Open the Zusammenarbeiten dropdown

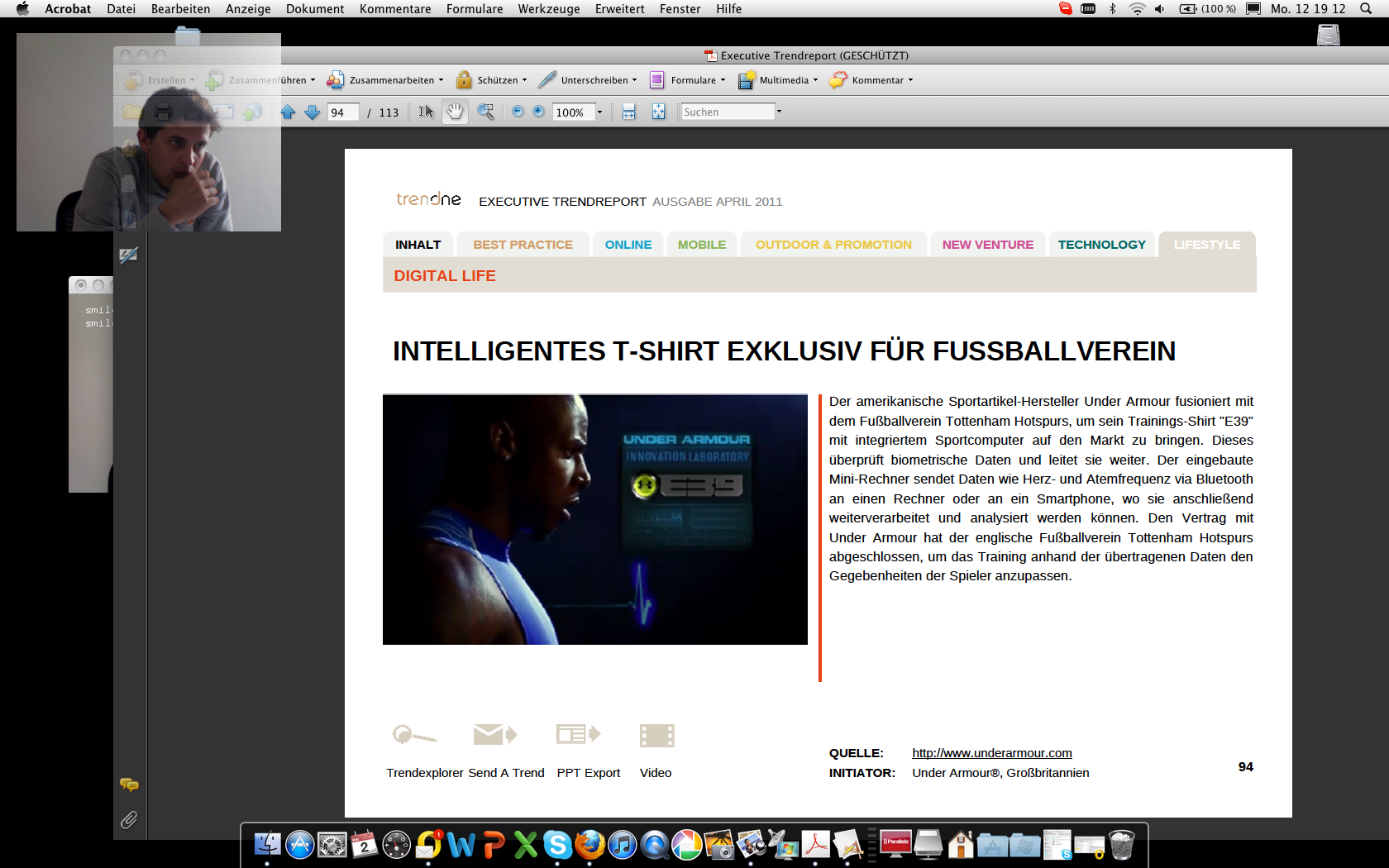pos(385,80)
